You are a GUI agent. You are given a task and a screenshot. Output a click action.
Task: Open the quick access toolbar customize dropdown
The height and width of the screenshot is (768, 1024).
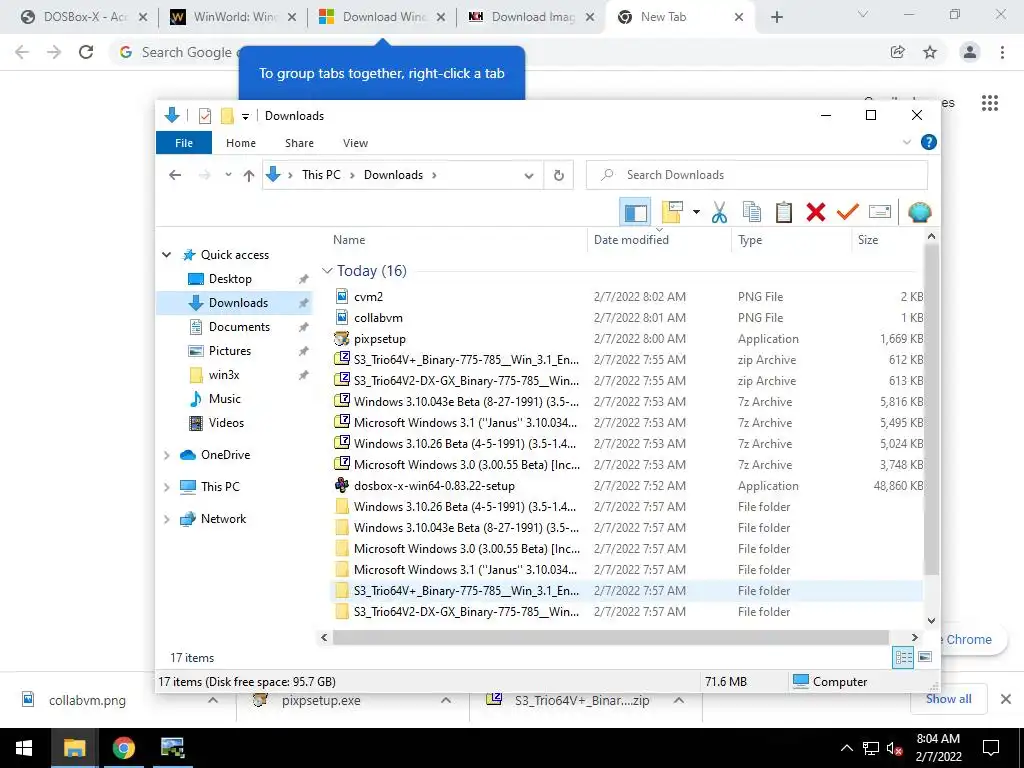[x=245, y=116]
